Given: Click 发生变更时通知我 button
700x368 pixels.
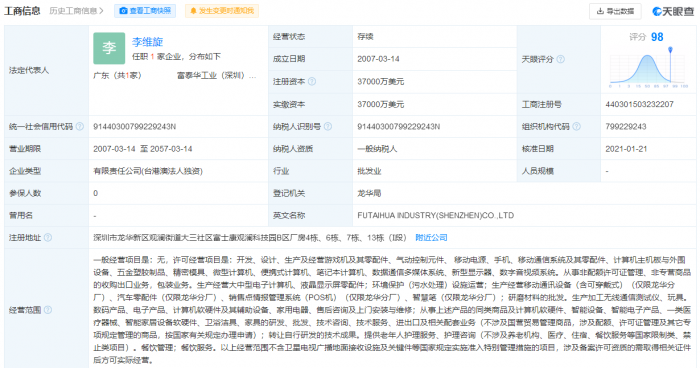Looking at the screenshot, I should coord(222,11).
